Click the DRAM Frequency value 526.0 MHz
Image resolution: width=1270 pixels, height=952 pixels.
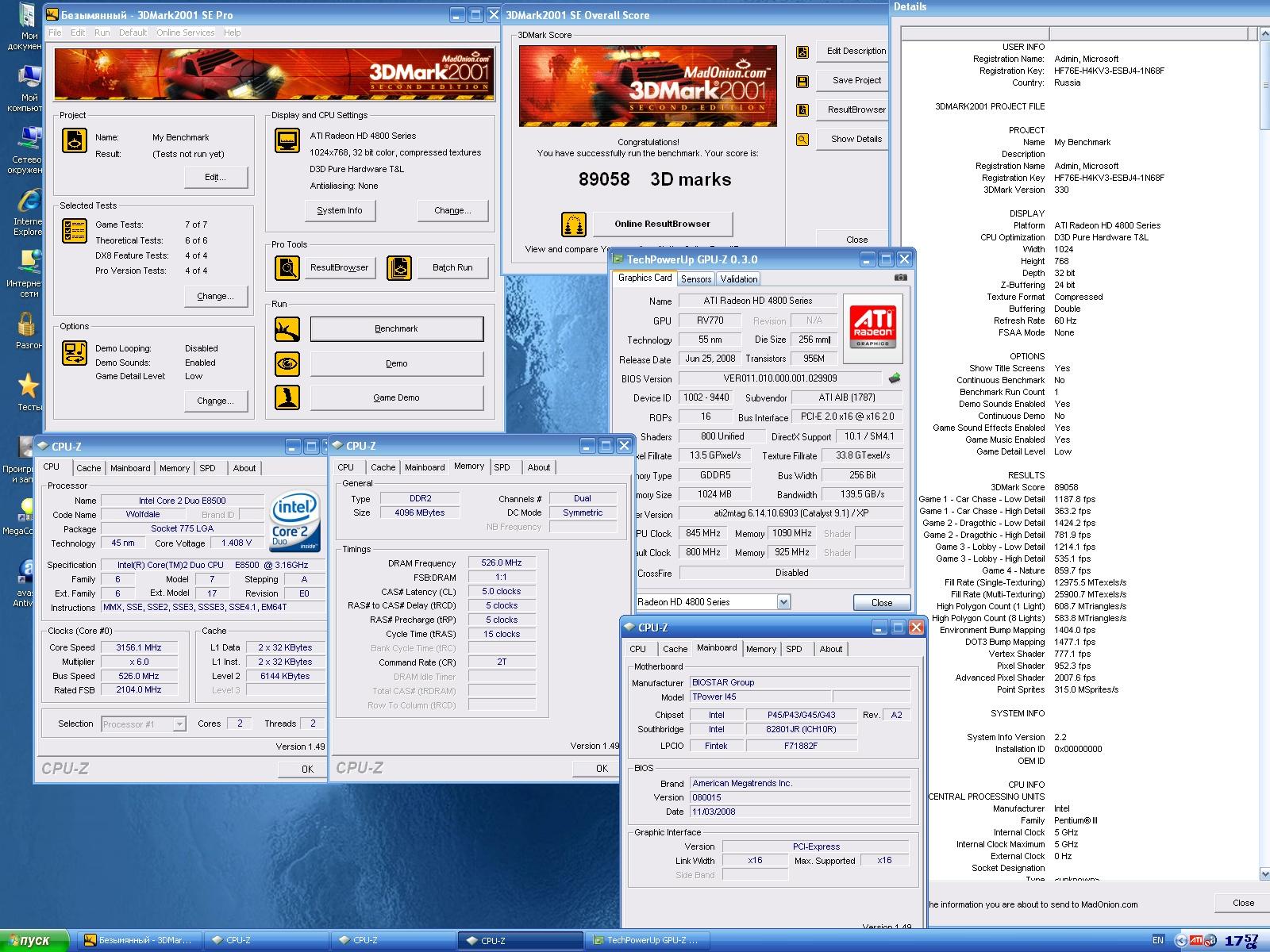tap(502, 562)
